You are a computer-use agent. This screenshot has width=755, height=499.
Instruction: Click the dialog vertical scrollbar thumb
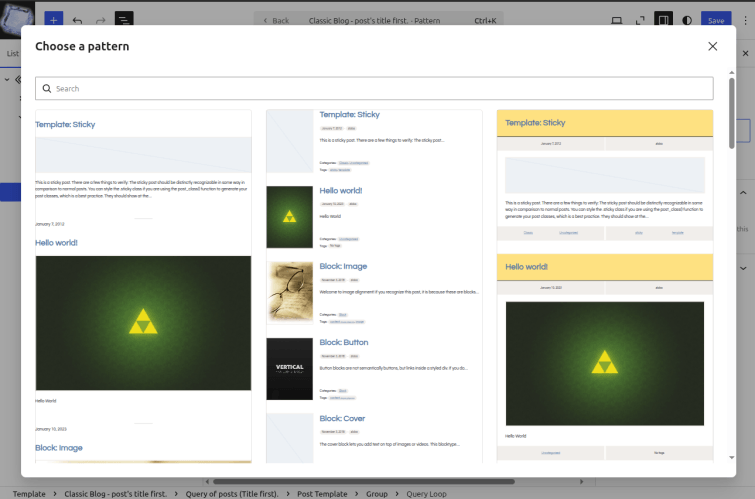coord(731,113)
